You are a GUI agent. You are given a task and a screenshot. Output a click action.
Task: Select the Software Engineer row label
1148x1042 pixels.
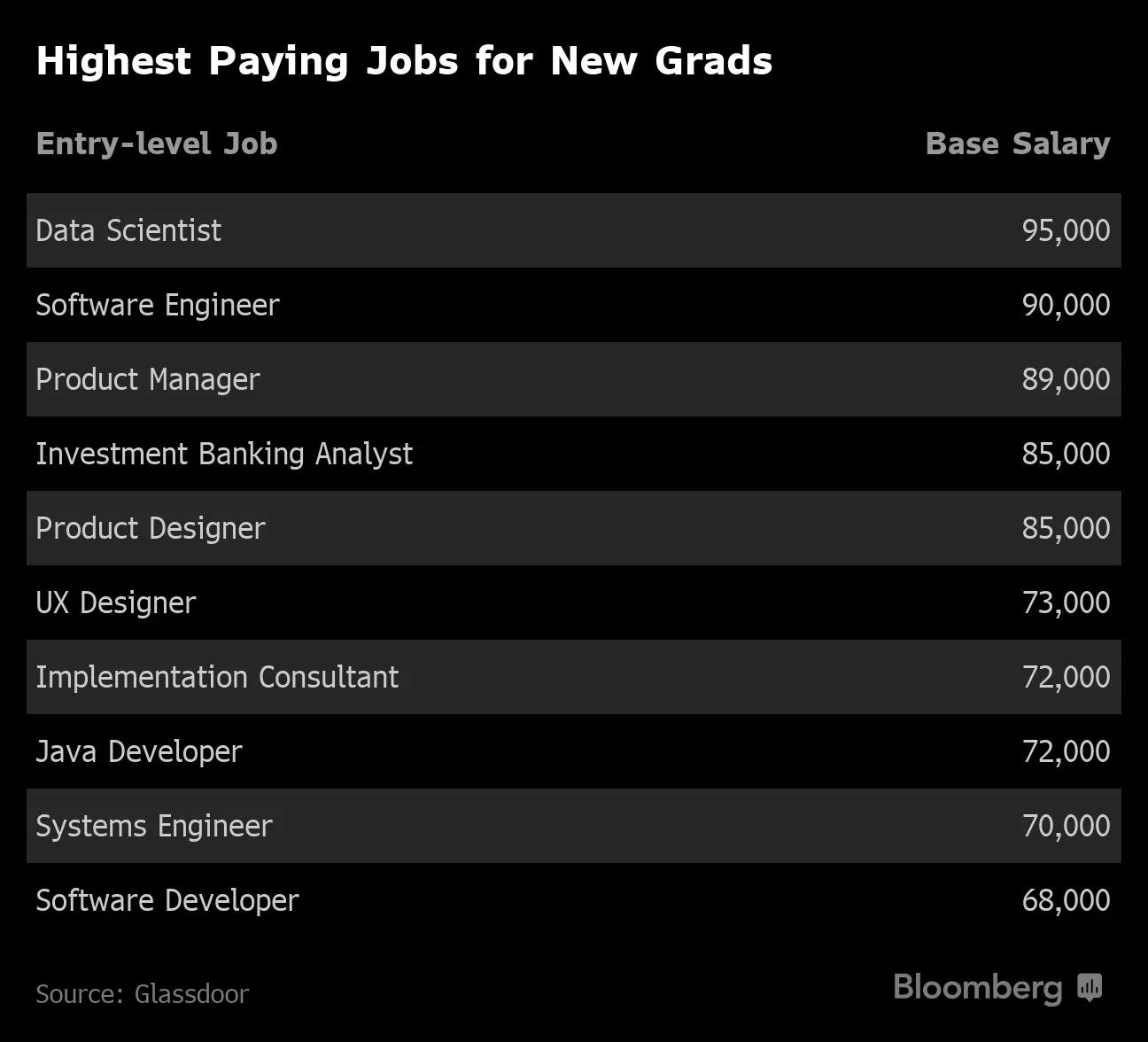click(158, 305)
